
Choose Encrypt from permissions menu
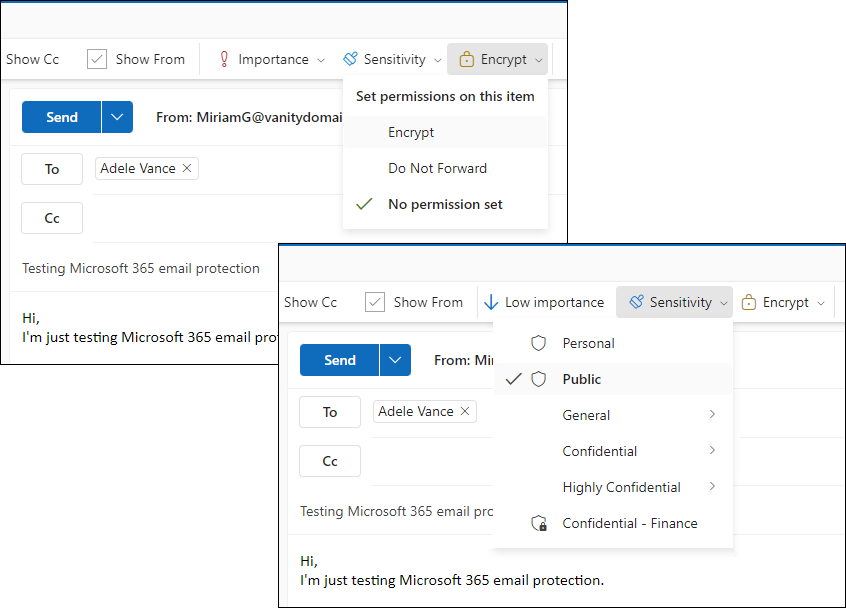click(445, 132)
